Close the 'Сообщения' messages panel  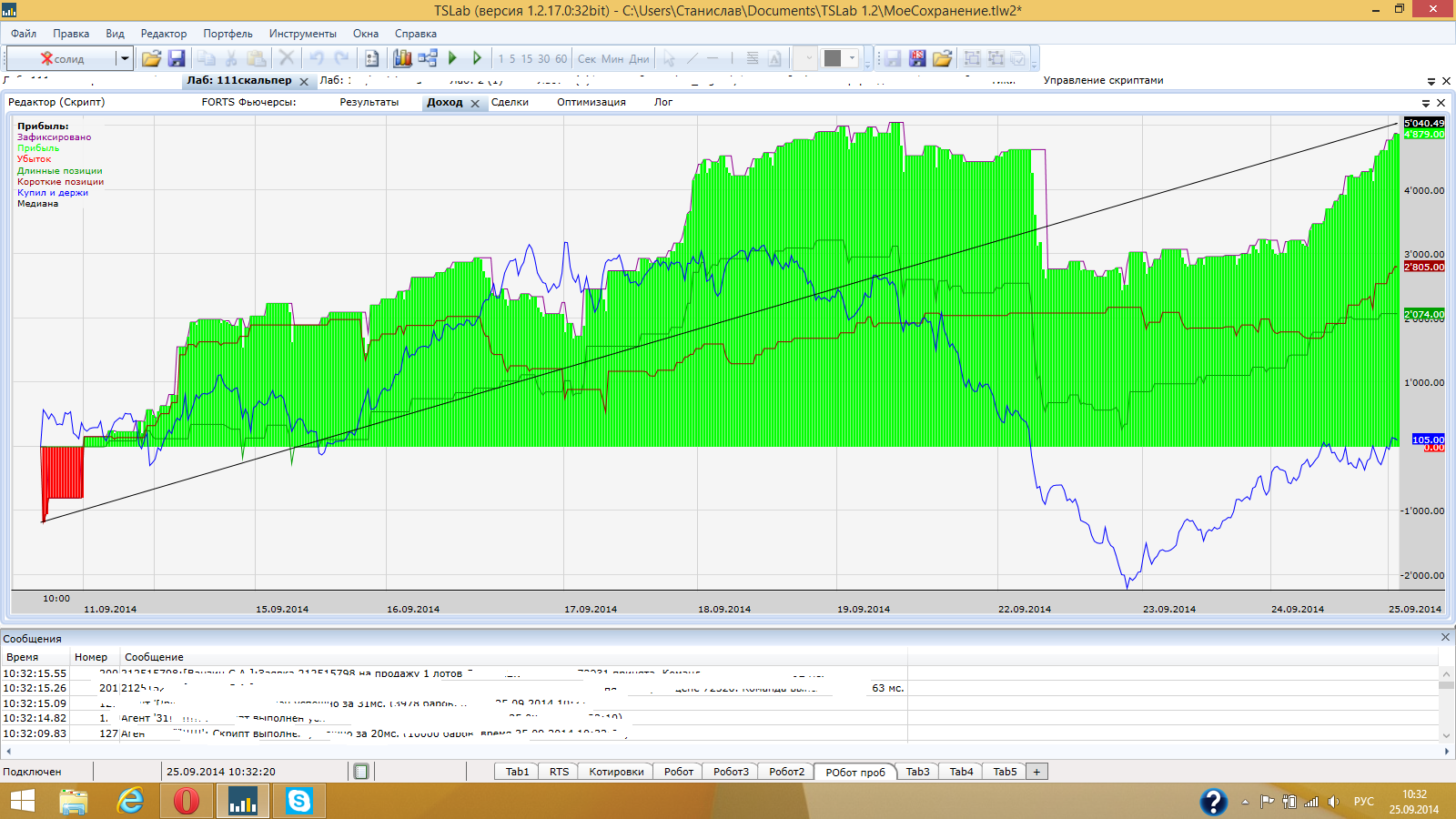pos(1445,638)
